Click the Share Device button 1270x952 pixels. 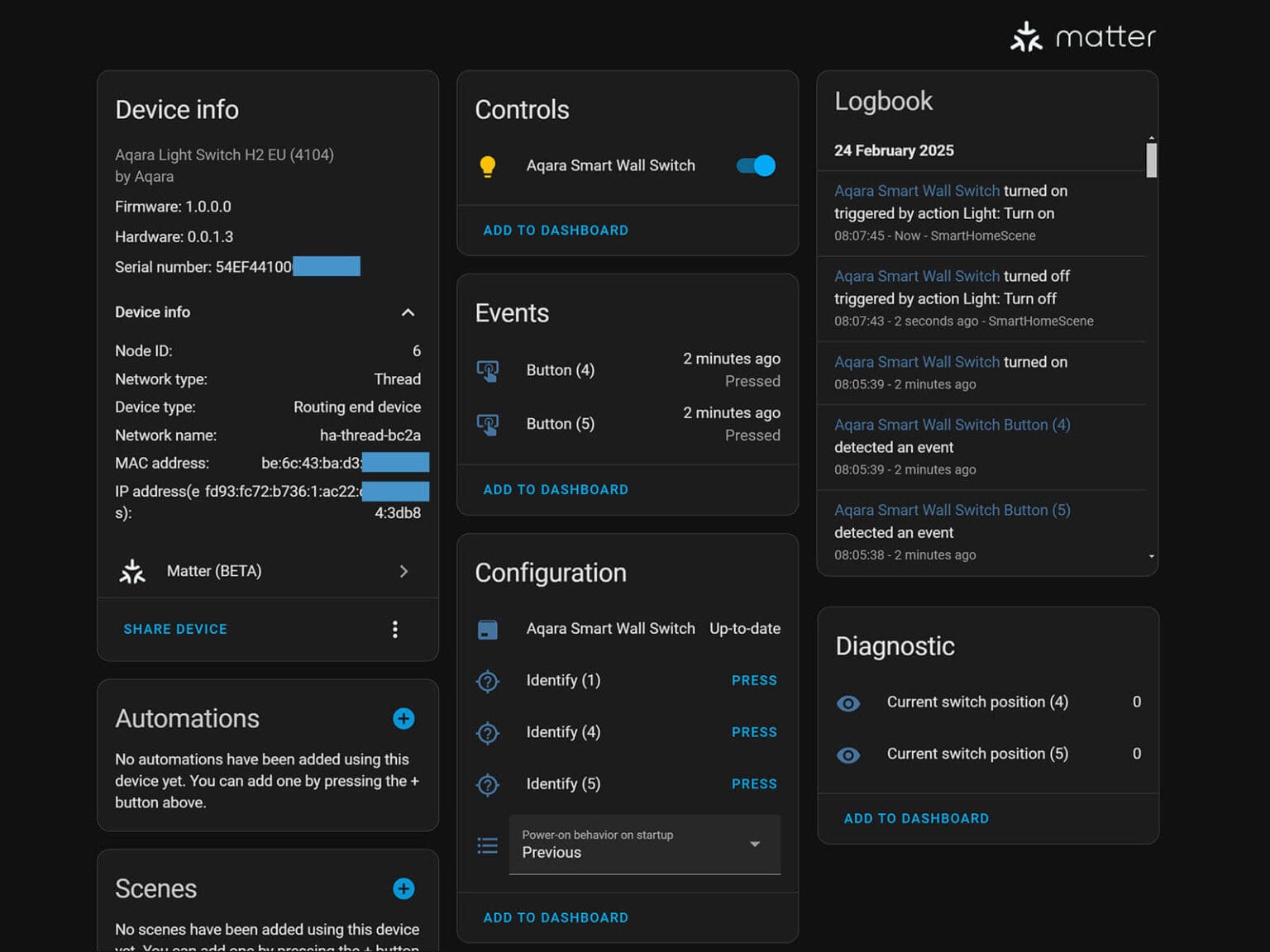(175, 630)
